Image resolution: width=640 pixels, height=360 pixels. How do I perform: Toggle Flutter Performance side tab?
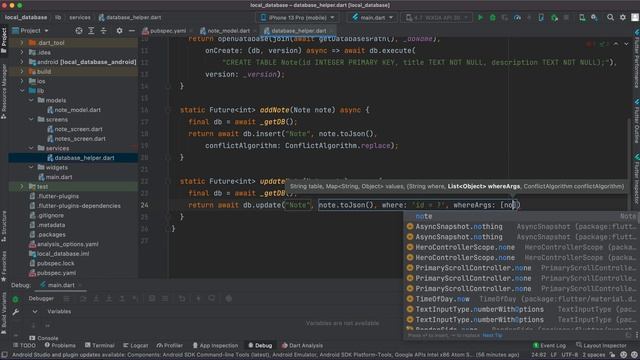(x=636, y=59)
